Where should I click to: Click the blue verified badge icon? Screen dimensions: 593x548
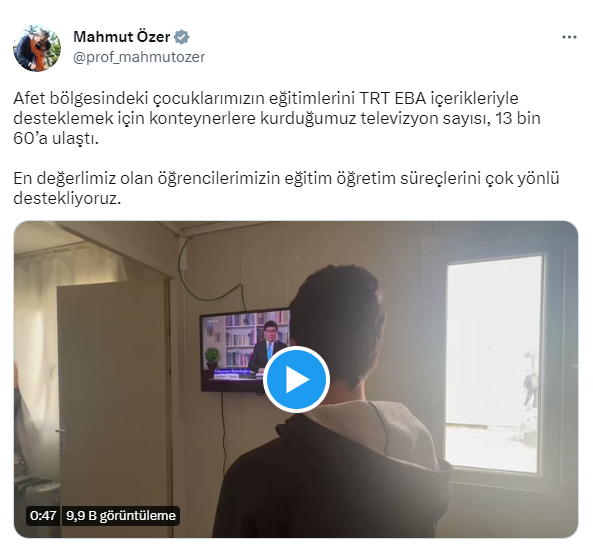tap(182, 37)
